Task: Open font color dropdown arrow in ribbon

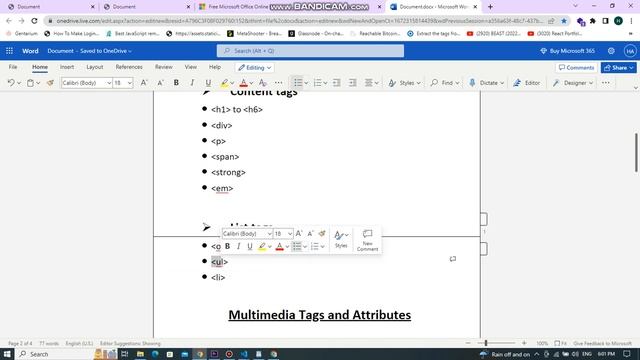Action: pos(251,83)
